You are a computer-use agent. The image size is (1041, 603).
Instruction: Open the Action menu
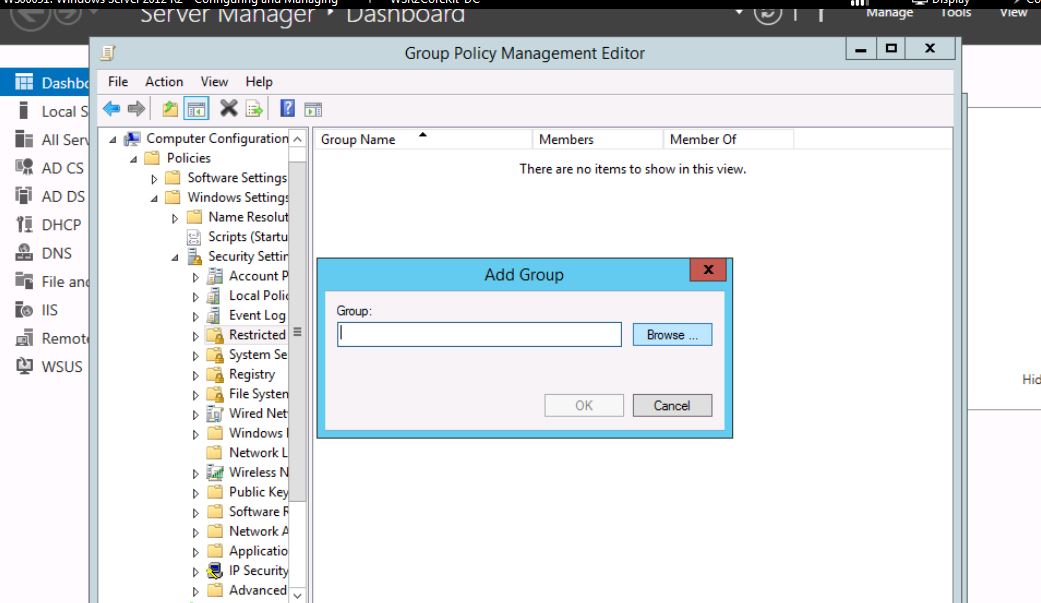[164, 82]
